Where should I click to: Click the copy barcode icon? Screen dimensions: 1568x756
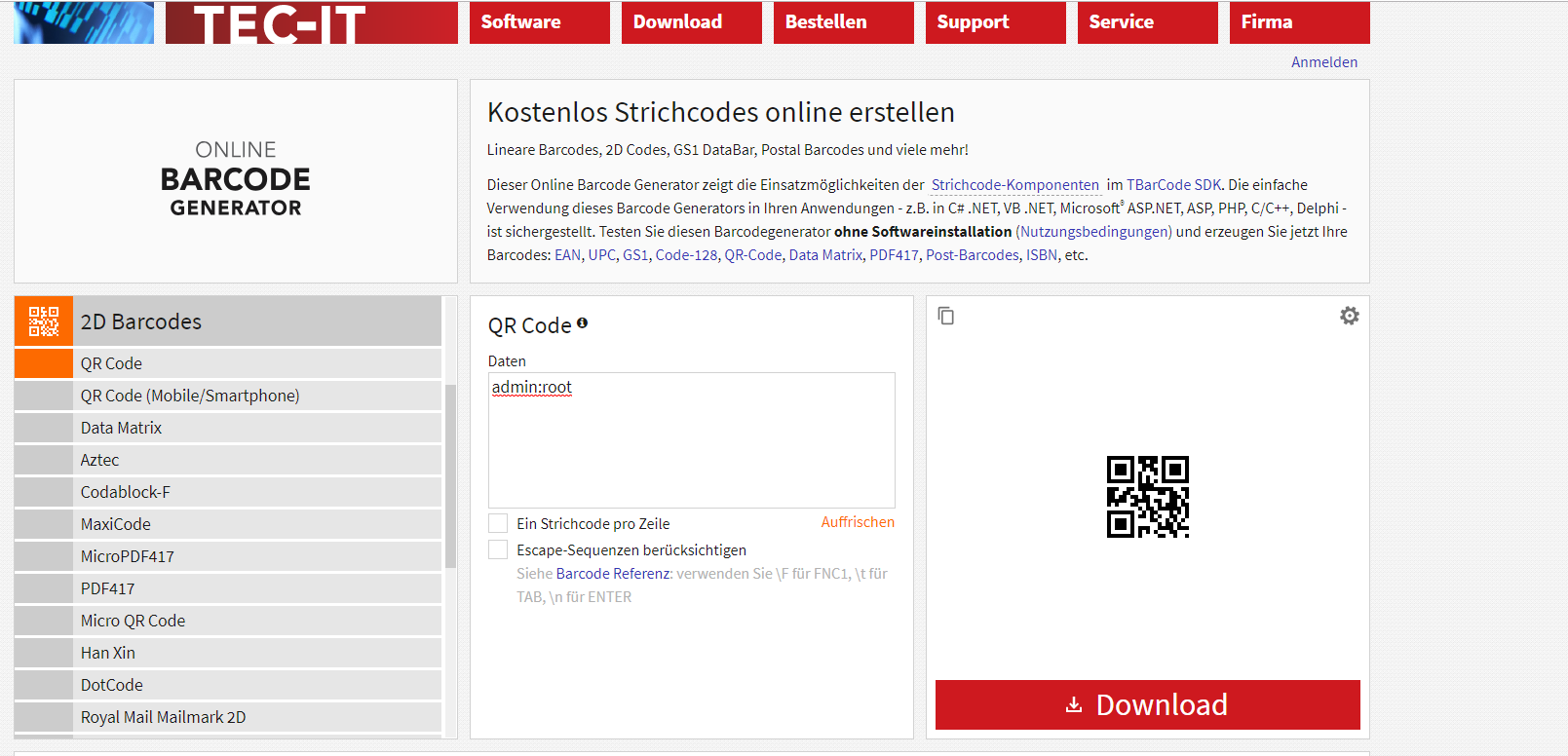pyautogui.click(x=945, y=316)
